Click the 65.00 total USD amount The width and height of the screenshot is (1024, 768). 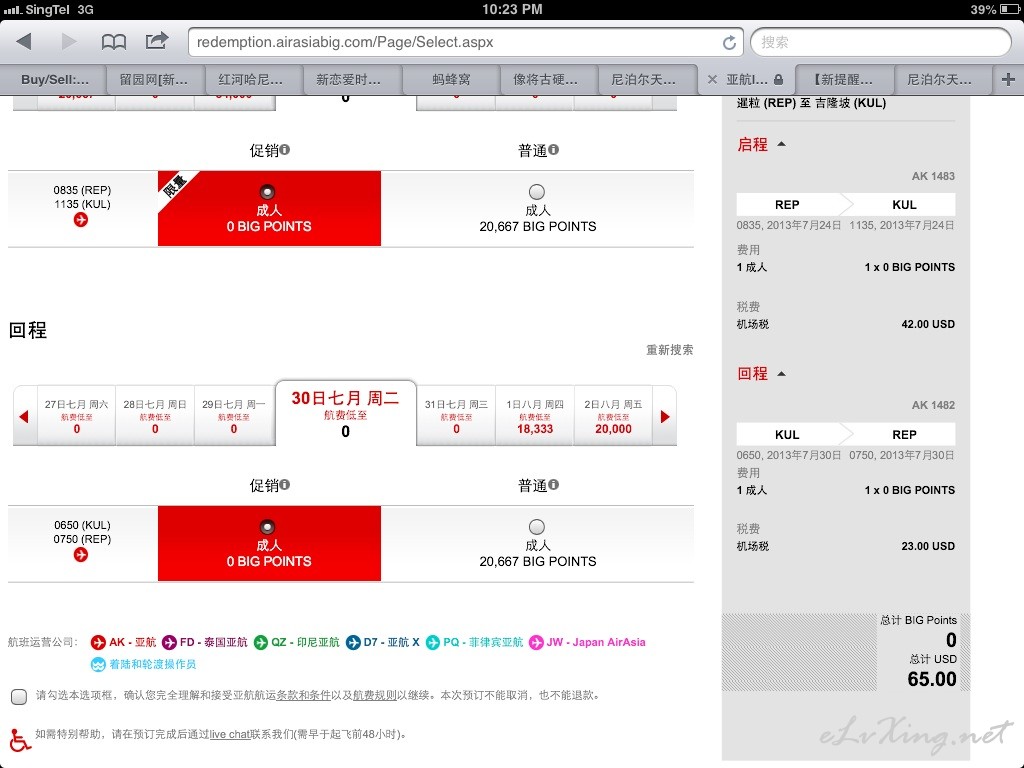pos(932,679)
